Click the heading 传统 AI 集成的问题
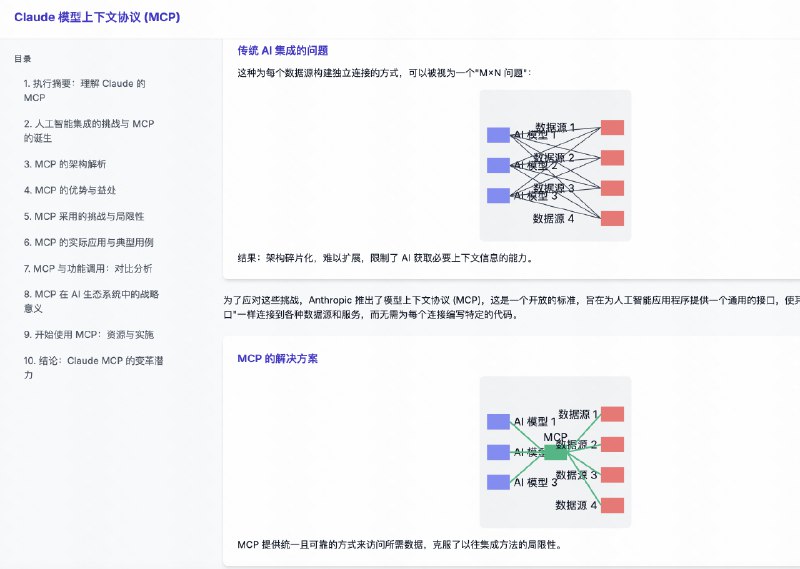 (x=283, y=51)
